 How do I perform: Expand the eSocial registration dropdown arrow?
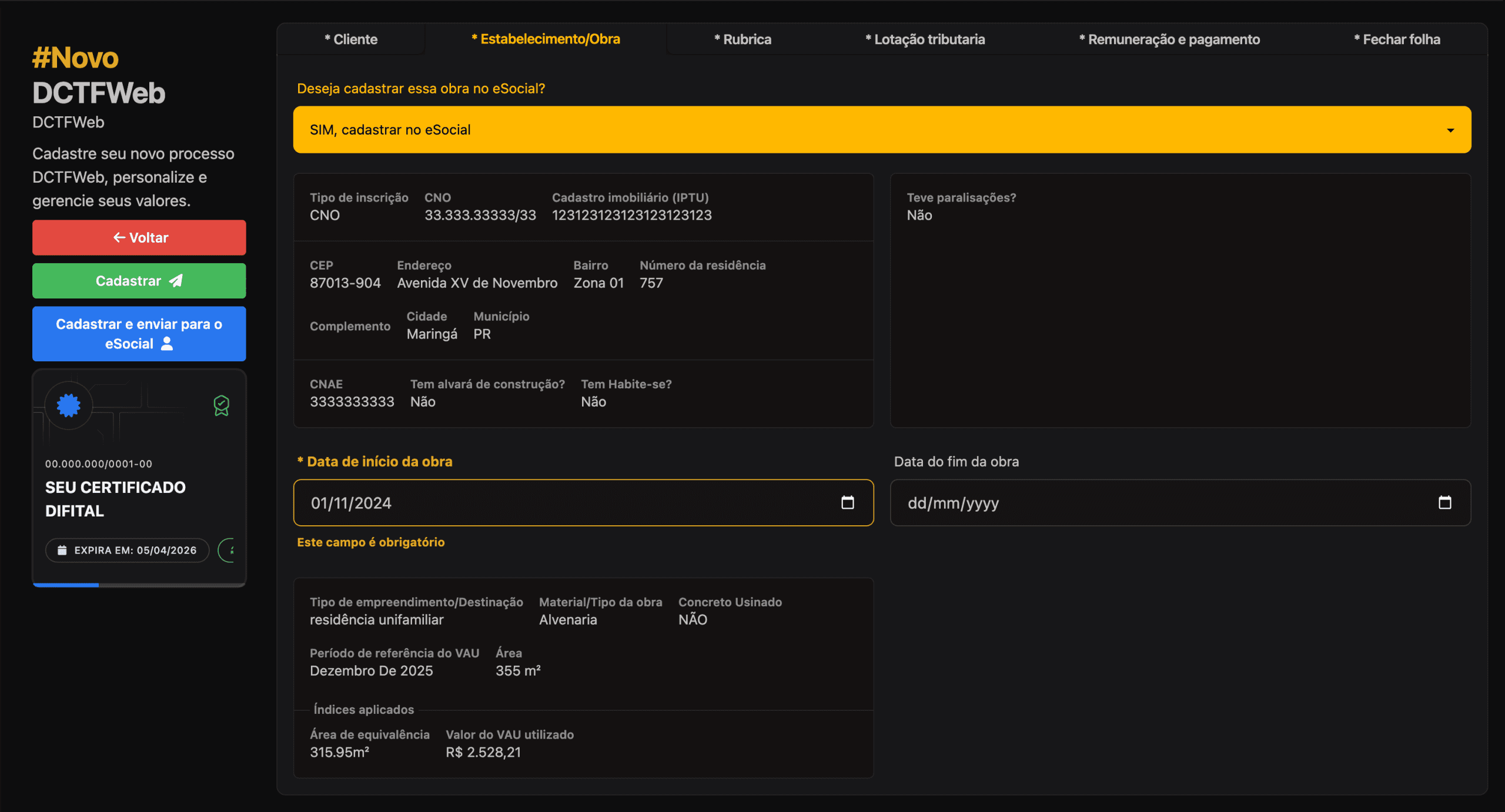(x=1450, y=130)
